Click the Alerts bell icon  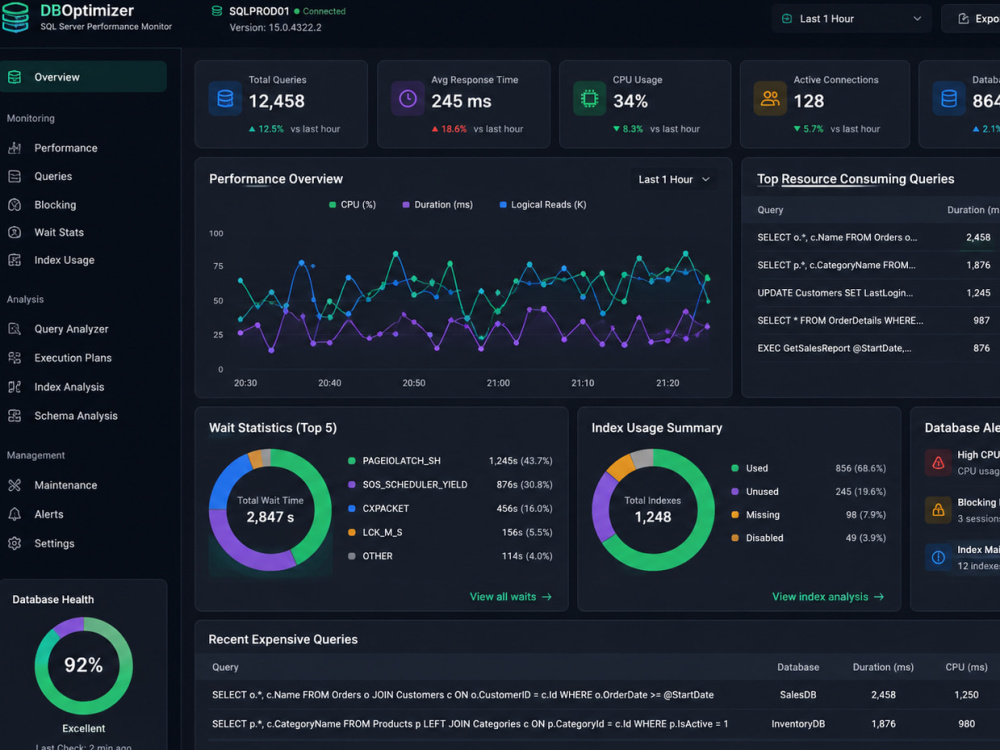click(15, 514)
